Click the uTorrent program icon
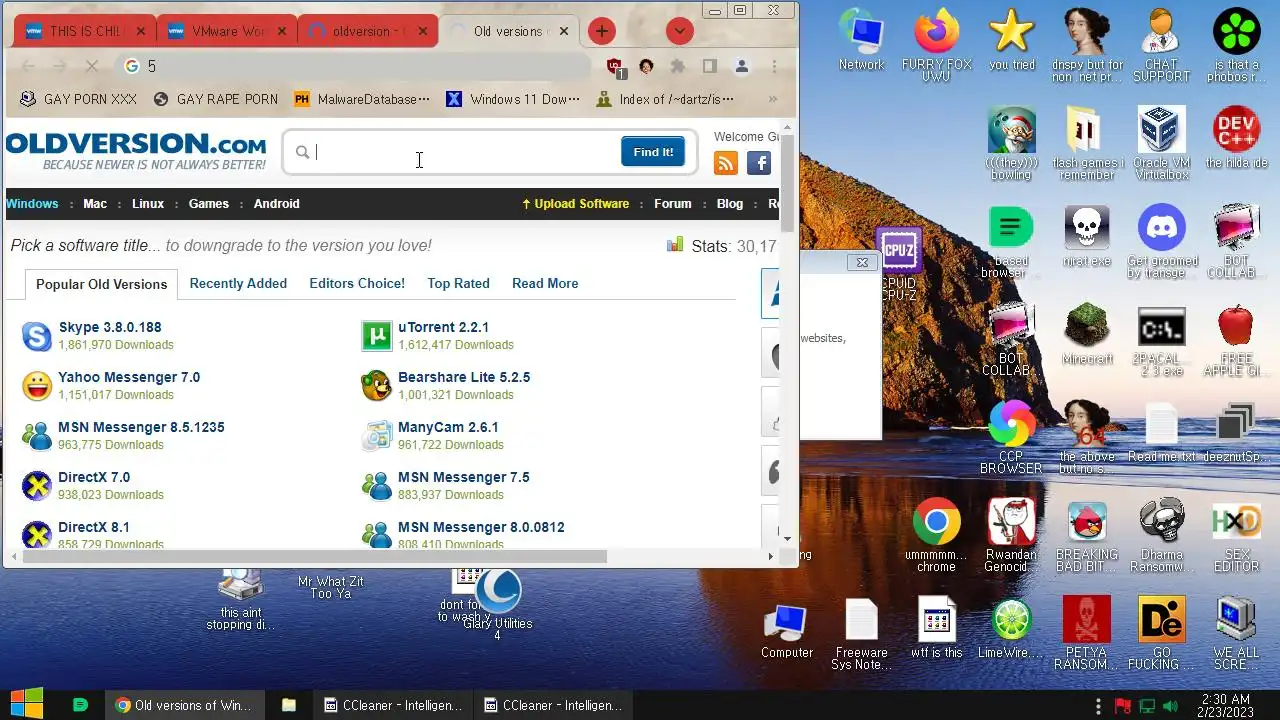The width and height of the screenshot is (1280, 720). point(377,336)
